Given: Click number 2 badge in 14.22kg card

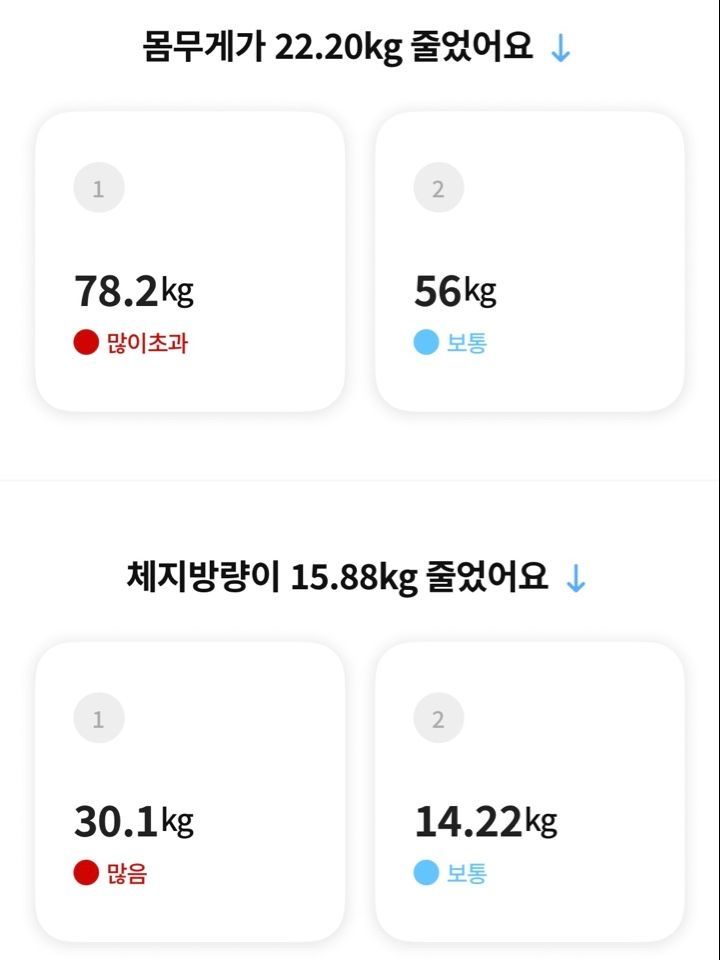Looking at the screenshot, I should (438, 718).
